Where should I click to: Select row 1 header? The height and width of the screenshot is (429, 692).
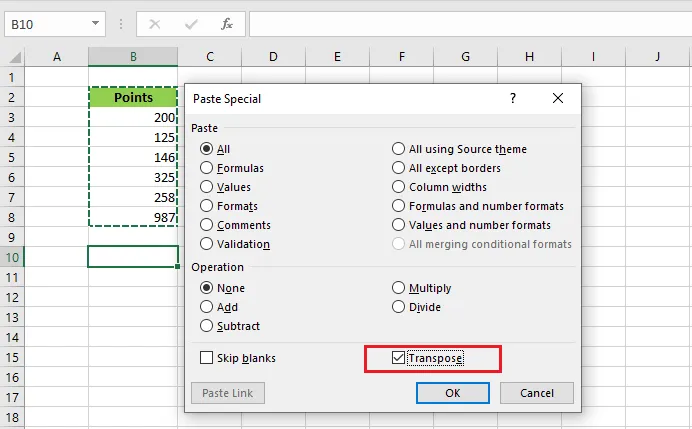coord(12,77)
